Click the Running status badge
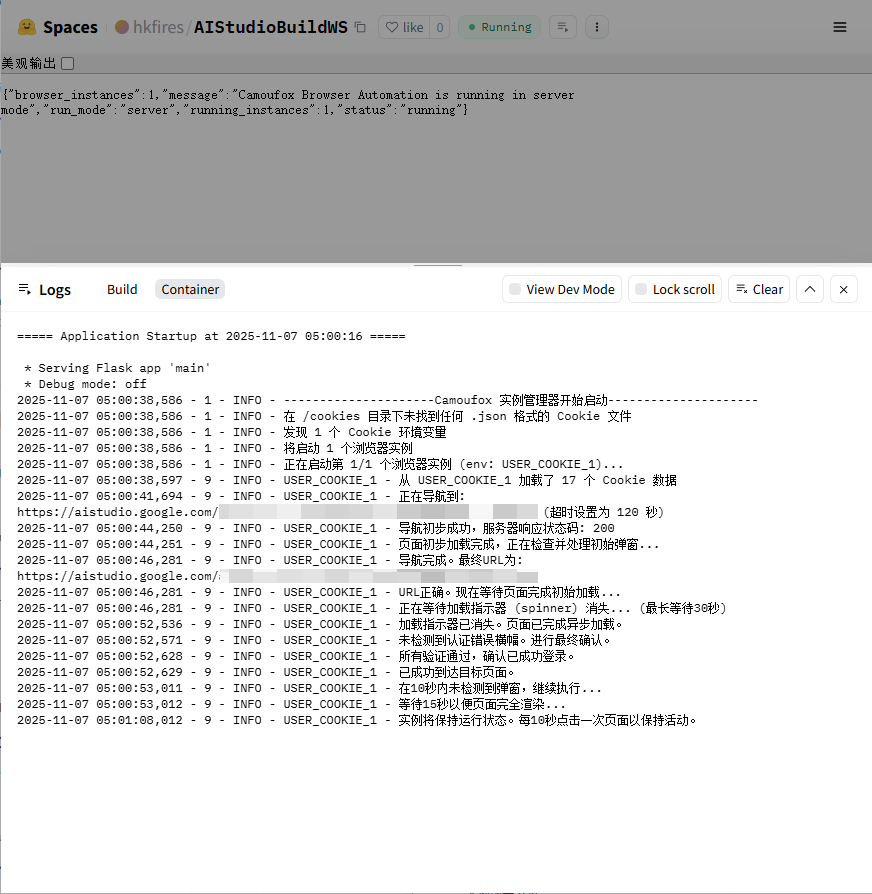Viewport: 872px width, 894px height. click(x=499, y=27)
